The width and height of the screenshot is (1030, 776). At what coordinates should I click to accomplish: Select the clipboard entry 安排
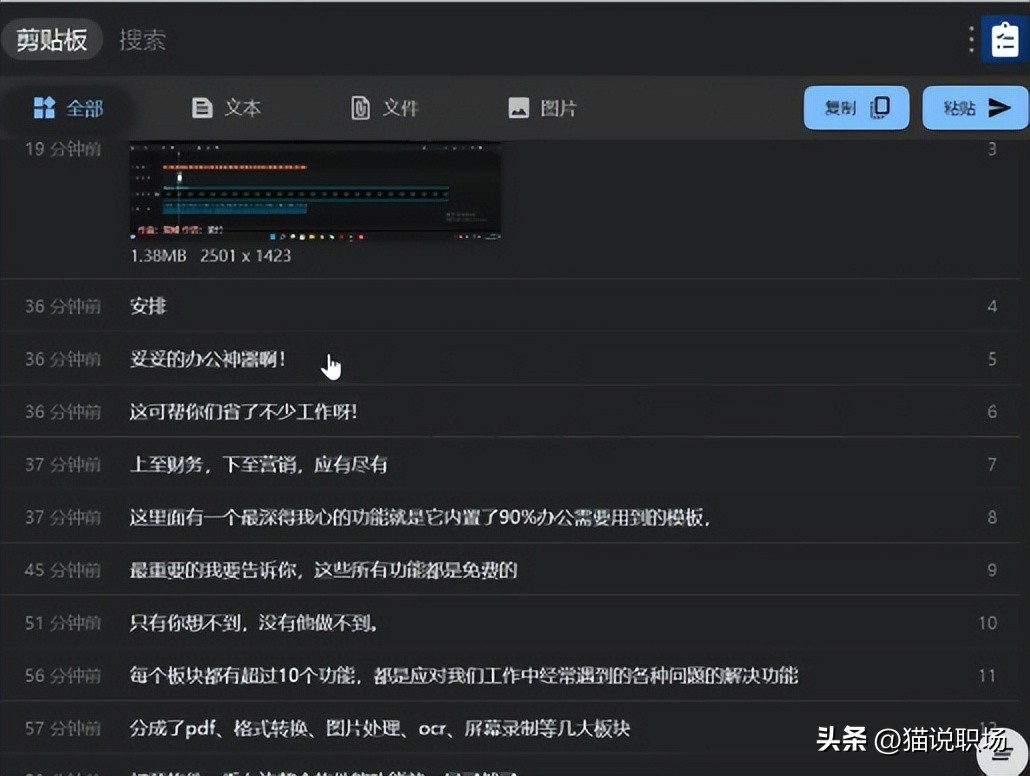pyautogui.click(x=148, y=306)
